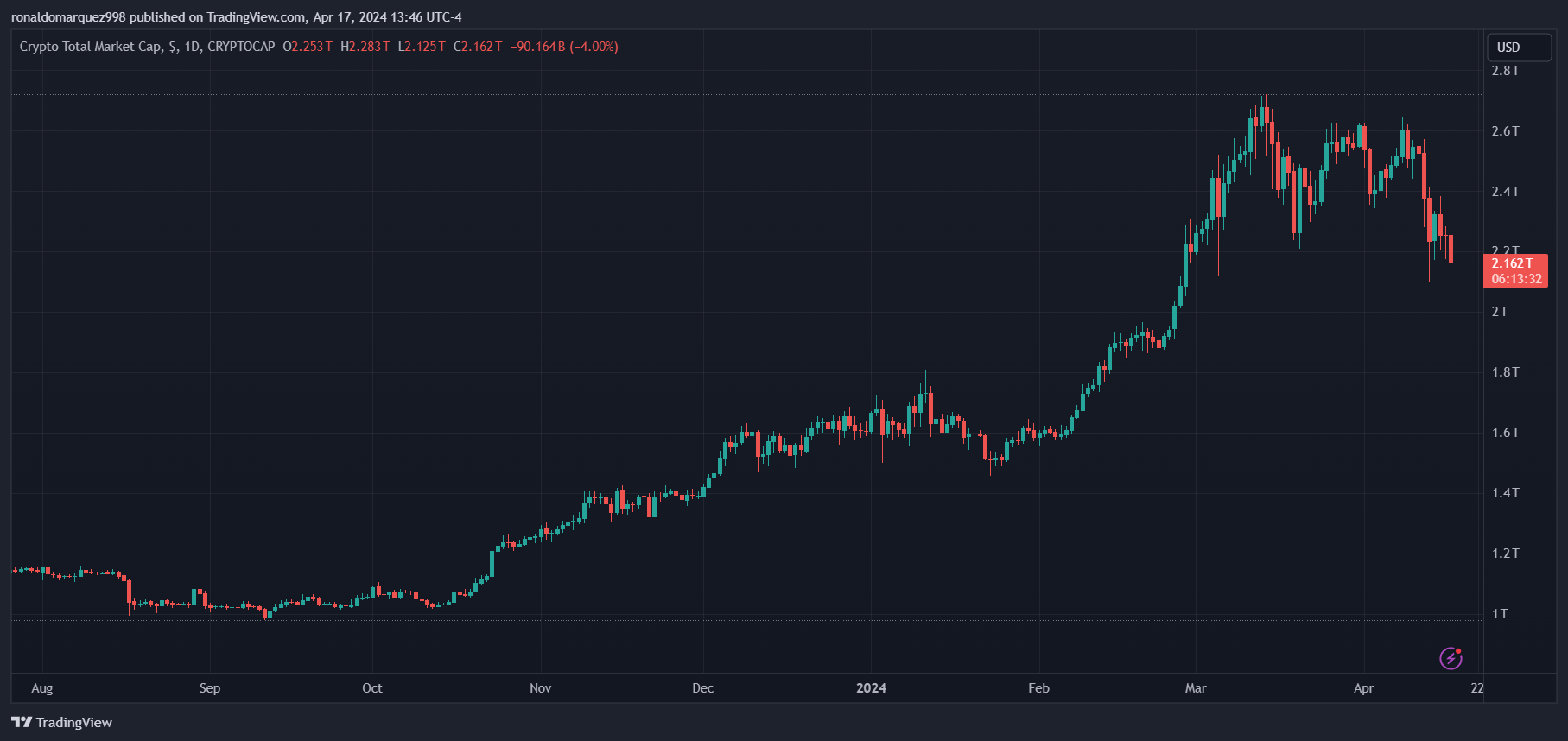Image resolution: width=1568 pixels, height=741 pixels.
Task: Open the USD currency selector
Action: tap(1519, 47)
